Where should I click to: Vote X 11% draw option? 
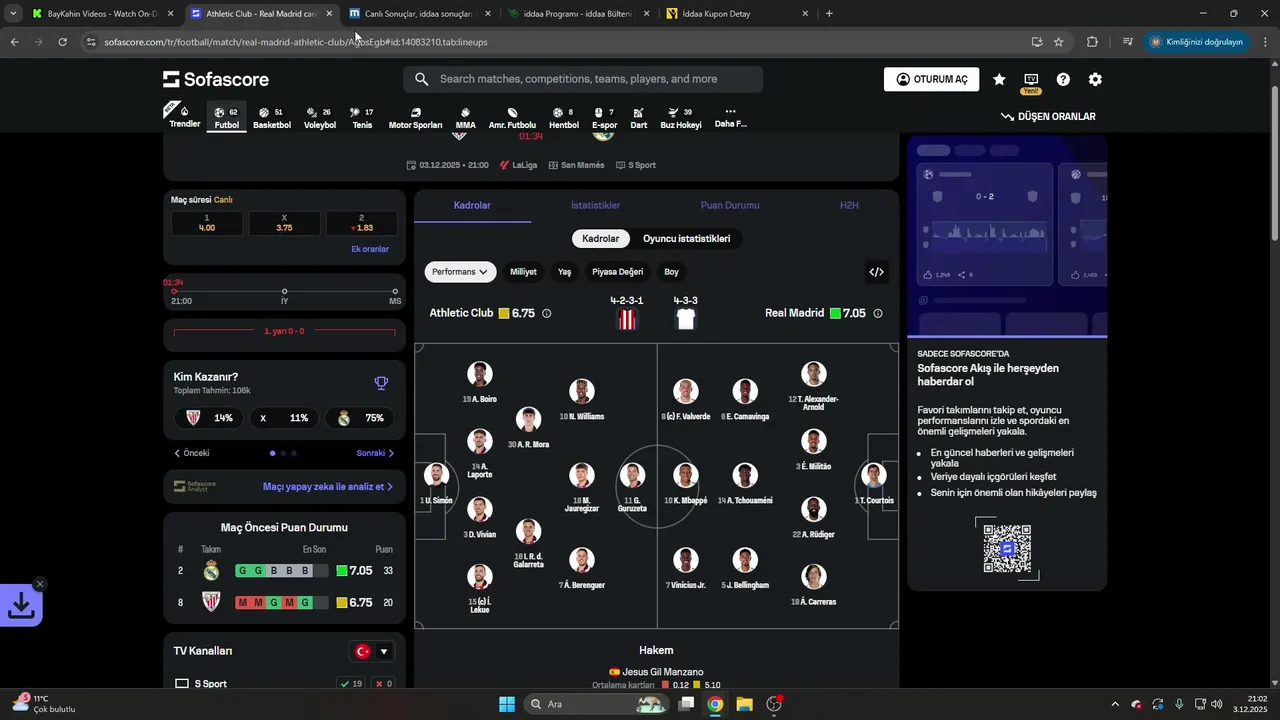tap(284, 418)
